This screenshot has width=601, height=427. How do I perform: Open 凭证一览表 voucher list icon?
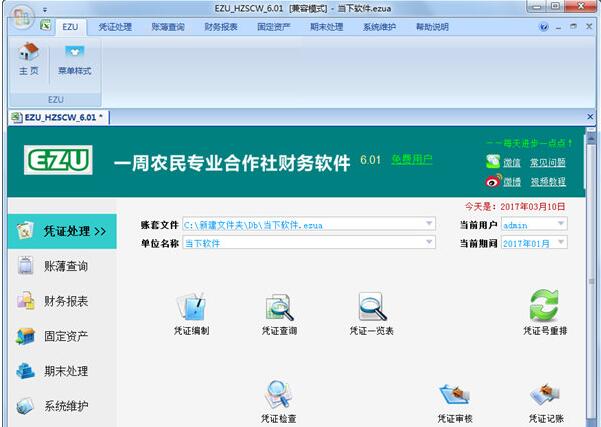pyautogui.click(x=372, y=314)
